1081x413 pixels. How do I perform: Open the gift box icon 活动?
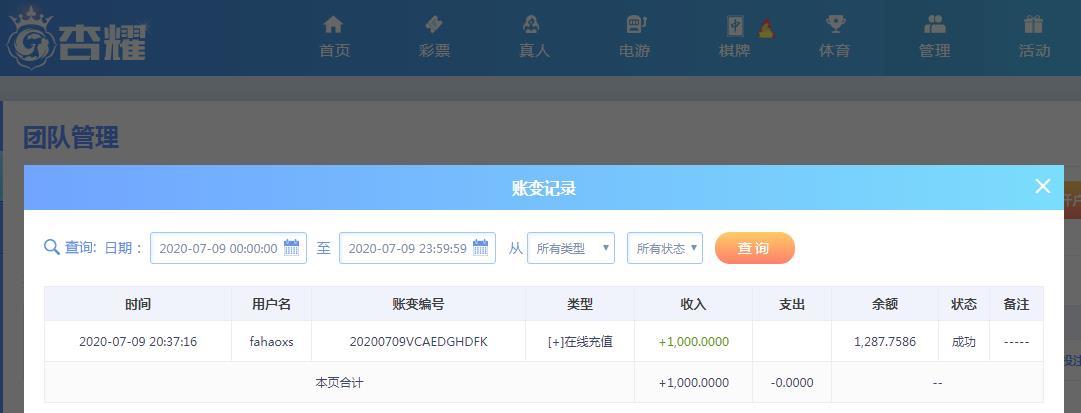[x=1034, y=25]
